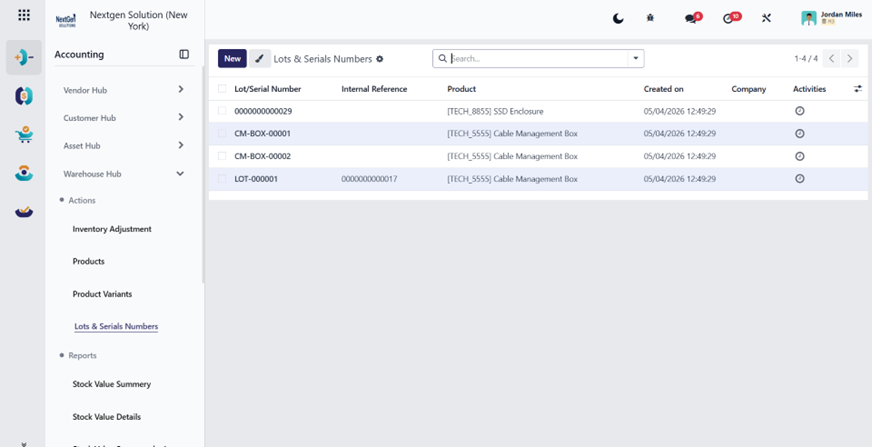Screen dimensions: 872x447
Task: Open the tools wrench icon
Action: [766, 18]
